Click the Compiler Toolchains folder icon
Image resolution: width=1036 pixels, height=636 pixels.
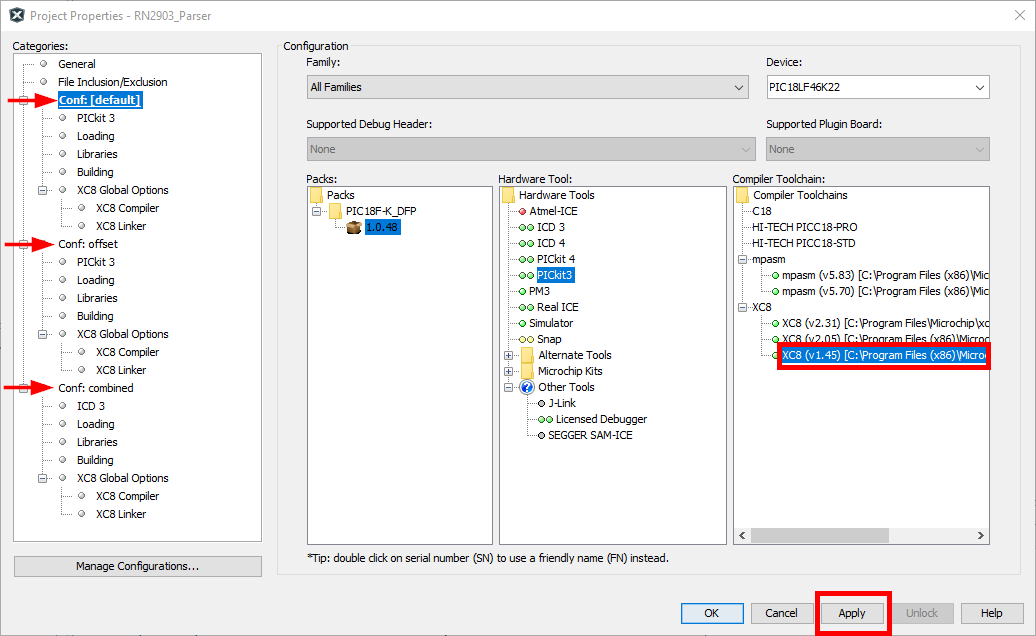tap(743, 195)
